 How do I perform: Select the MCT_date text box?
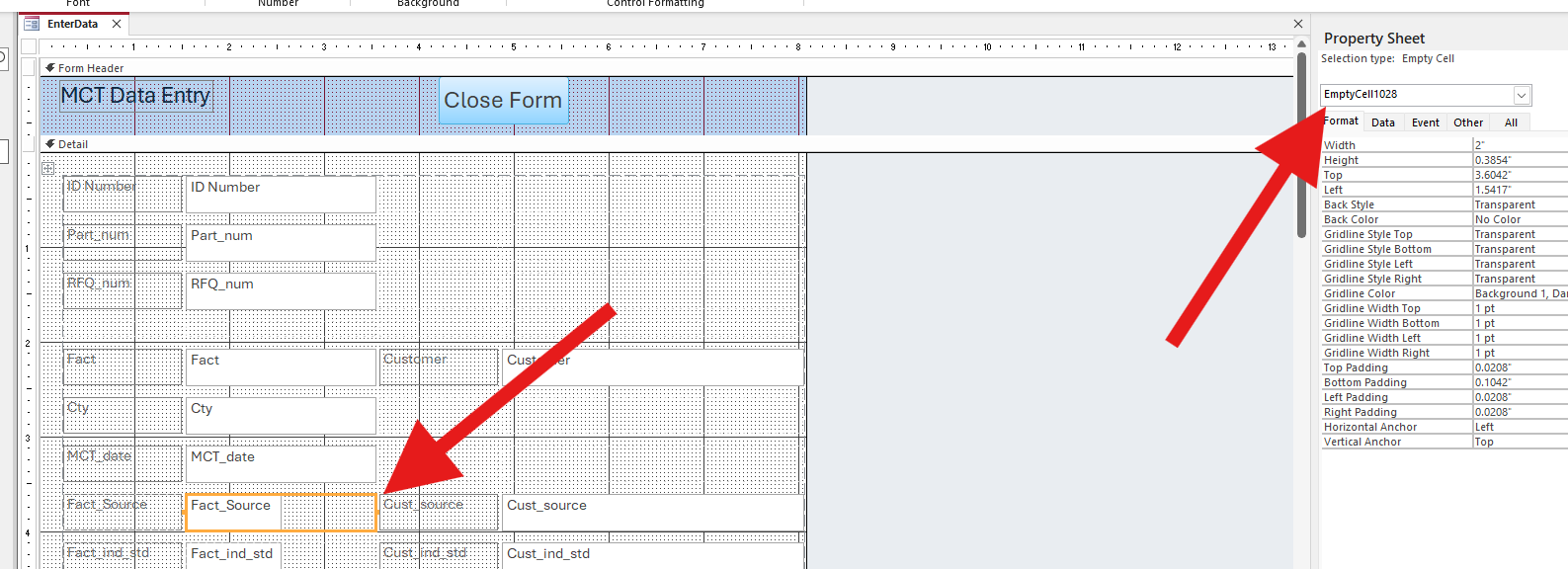(281, 463)
